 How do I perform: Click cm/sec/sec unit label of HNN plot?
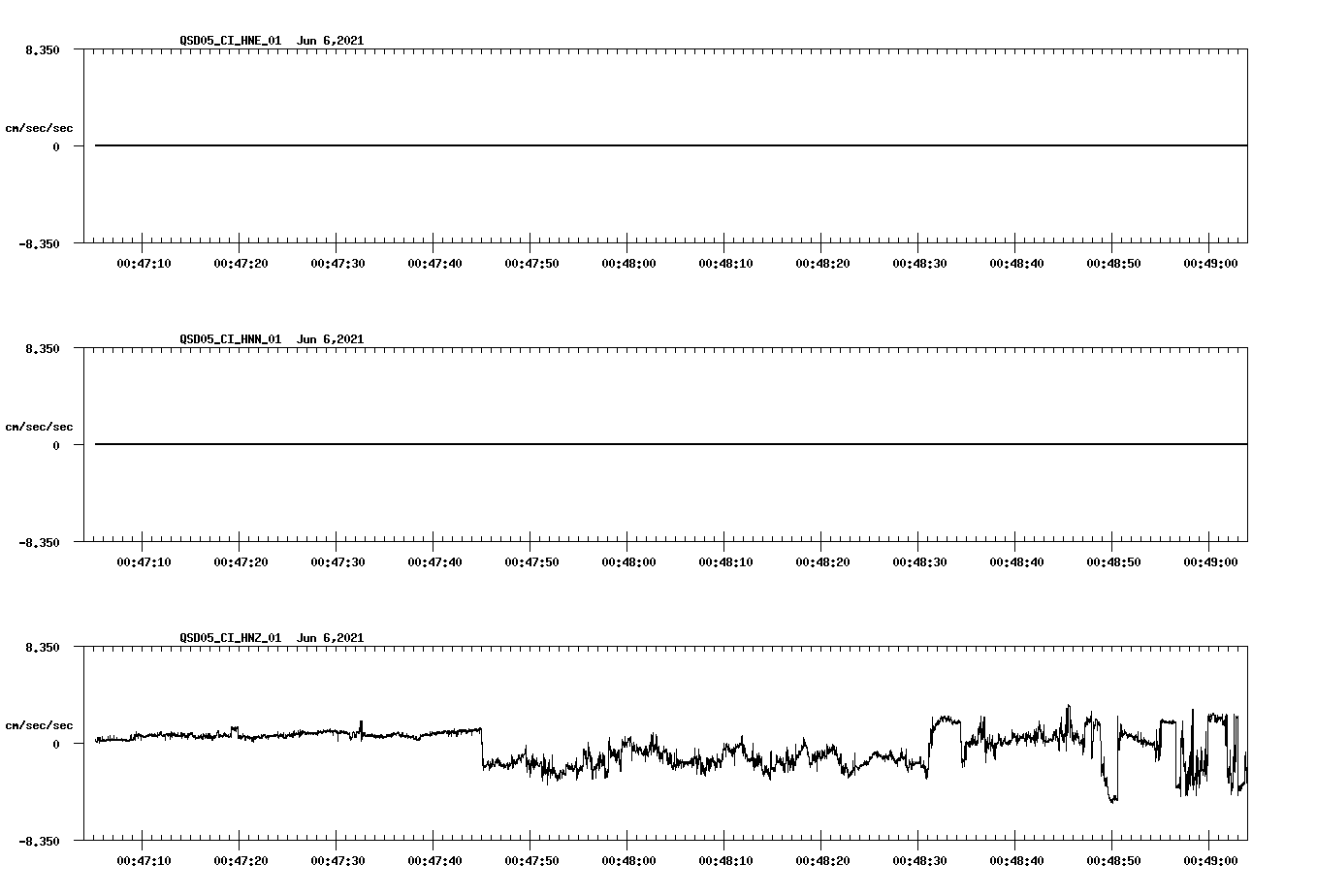(x=39, y=427)
